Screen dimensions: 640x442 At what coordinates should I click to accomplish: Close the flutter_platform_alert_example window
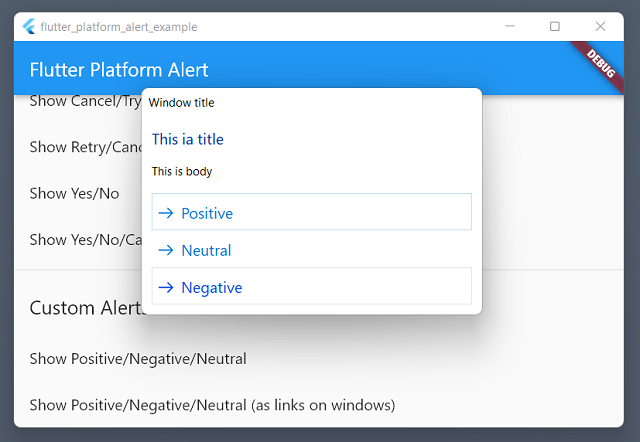600,26
